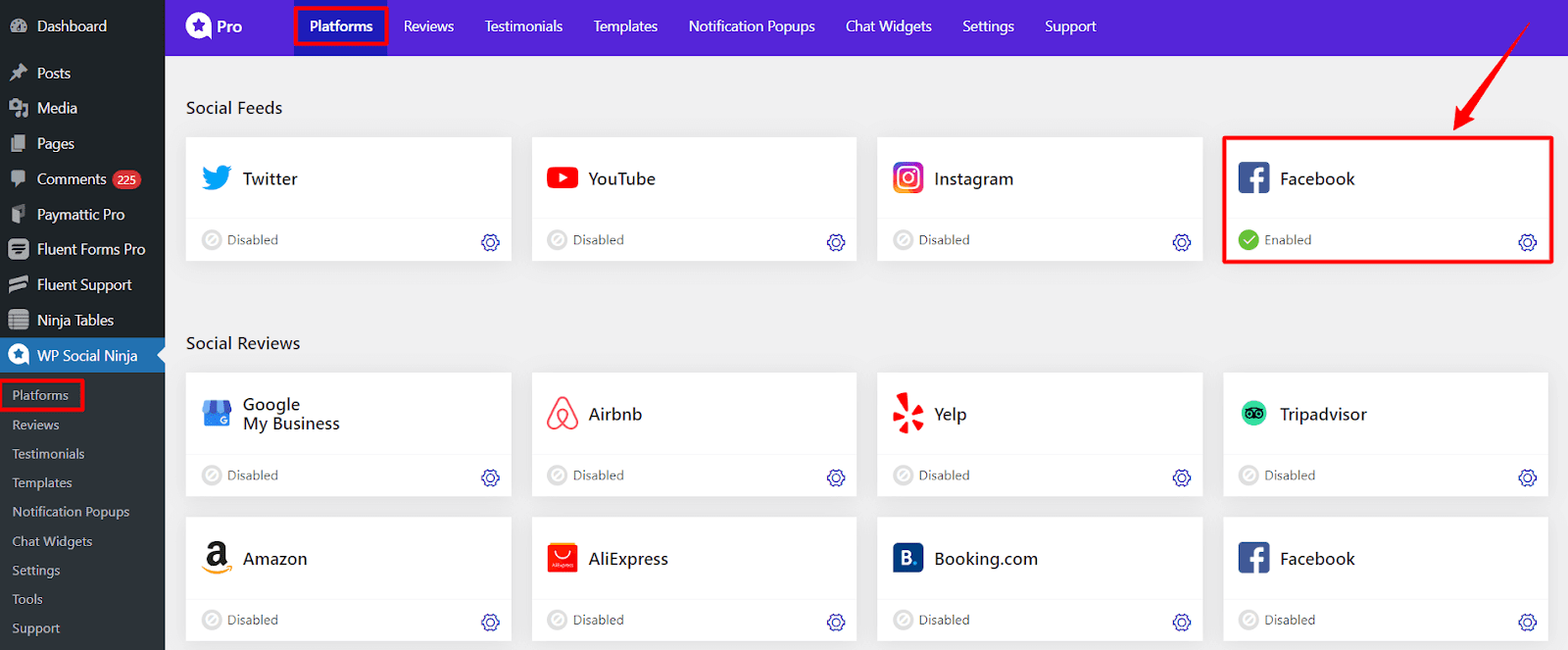
Task: Open Tripadvisor settings gear
Action: (x=1528, y=477)
